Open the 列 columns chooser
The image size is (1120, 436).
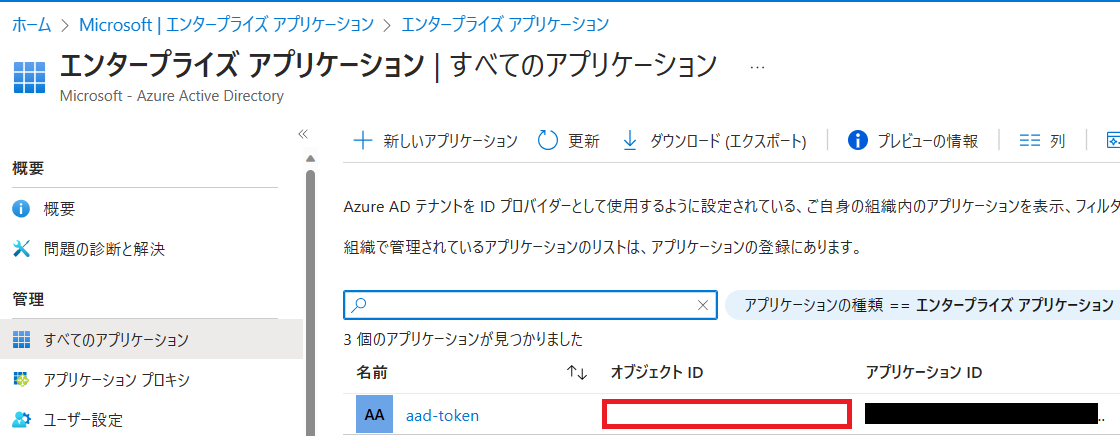1042,141
